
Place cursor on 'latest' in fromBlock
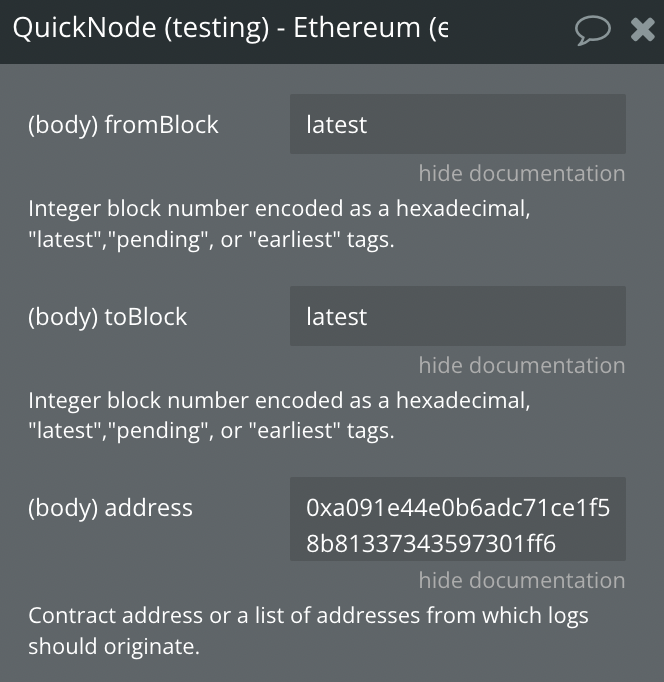tap(337, 124)
